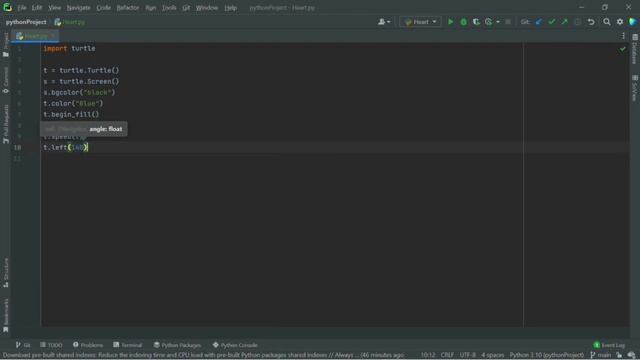The image size is (640, 360).
Task: Open the View menu
Action: 54,7
